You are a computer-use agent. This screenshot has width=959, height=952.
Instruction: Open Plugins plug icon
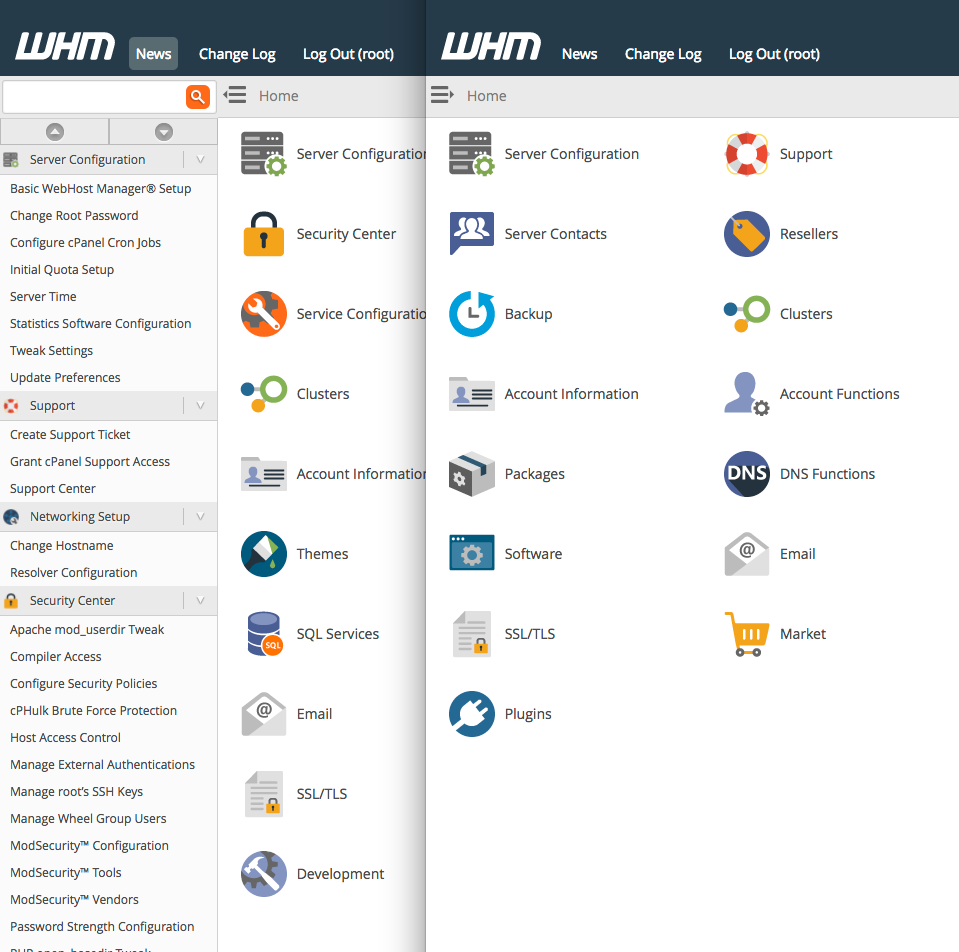pyautogui.click(x=472, y=714)
